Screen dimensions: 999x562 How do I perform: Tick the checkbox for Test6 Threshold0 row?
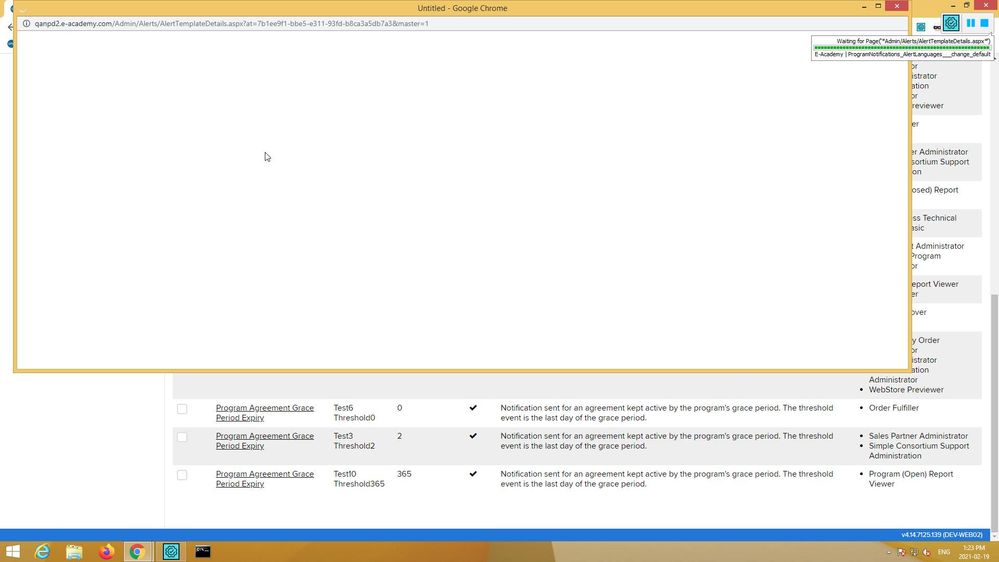tap(182, 408)
